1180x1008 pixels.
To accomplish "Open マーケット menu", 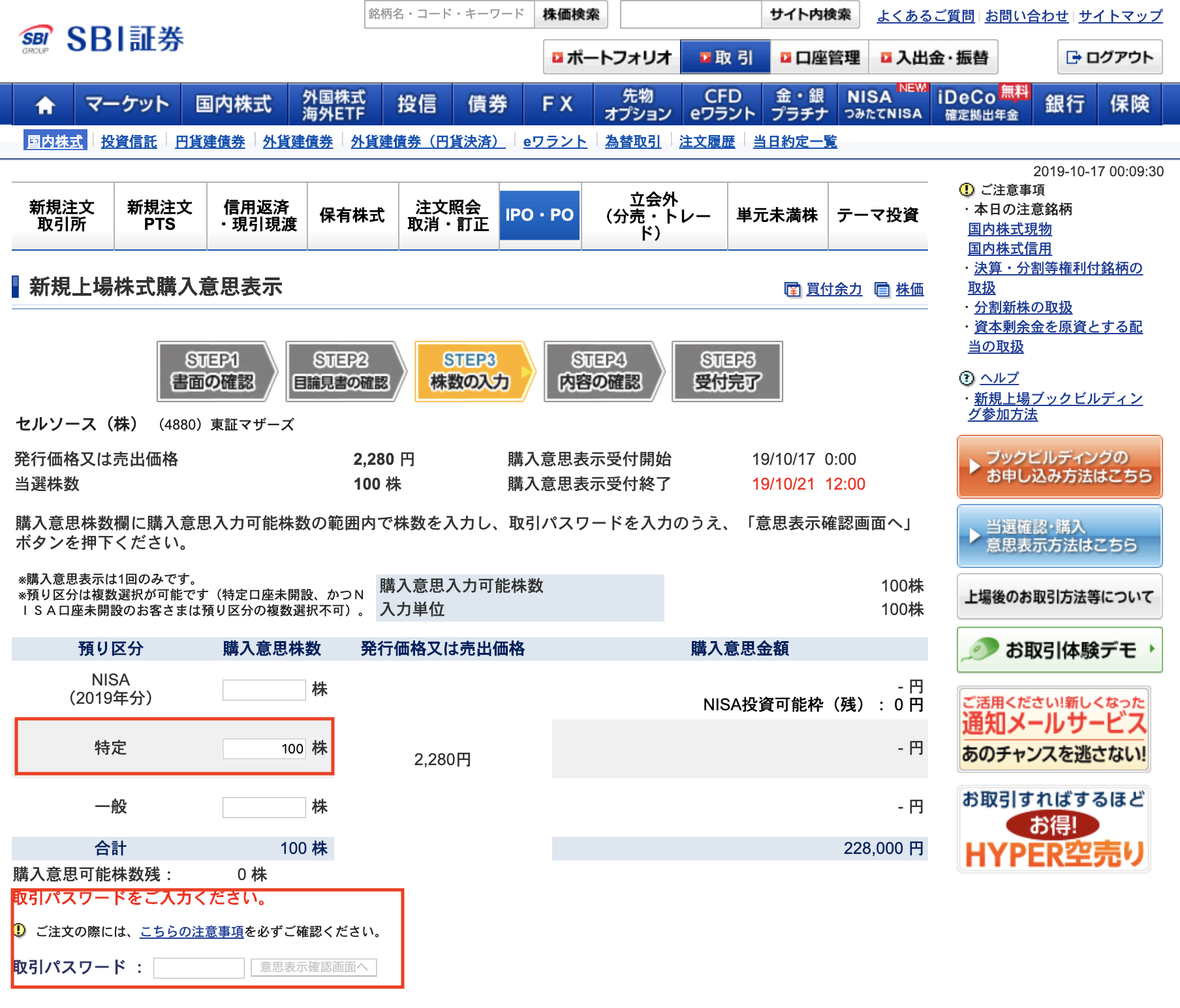I will 127,104.
